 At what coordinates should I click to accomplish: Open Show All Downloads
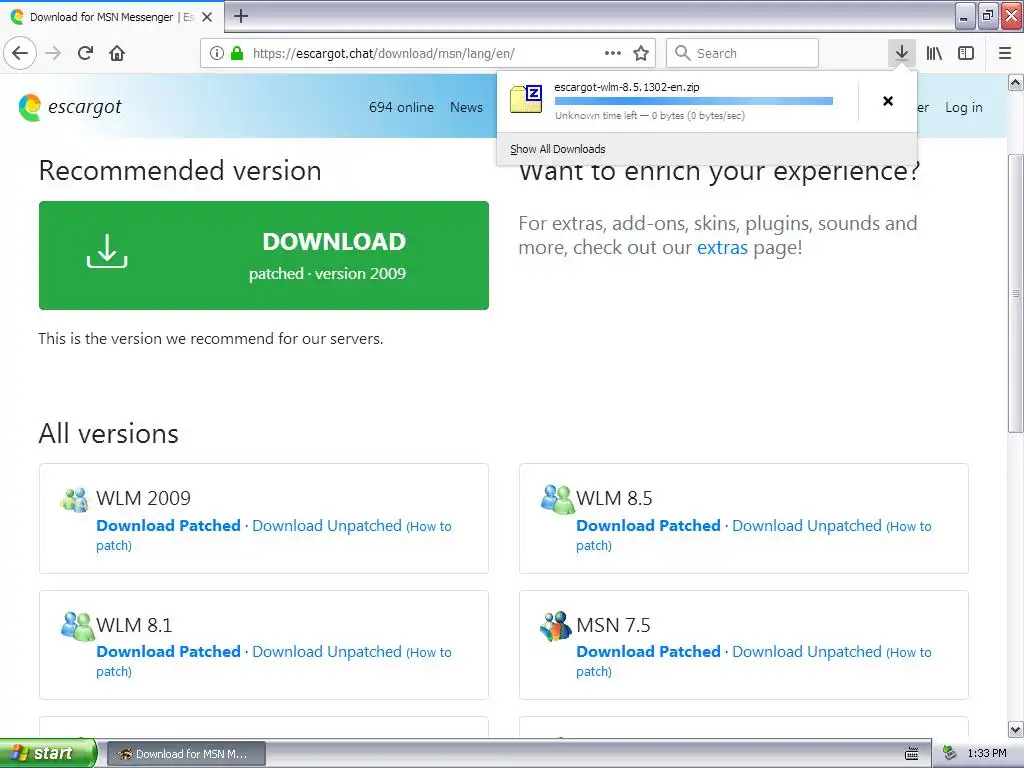pos(558,149)
